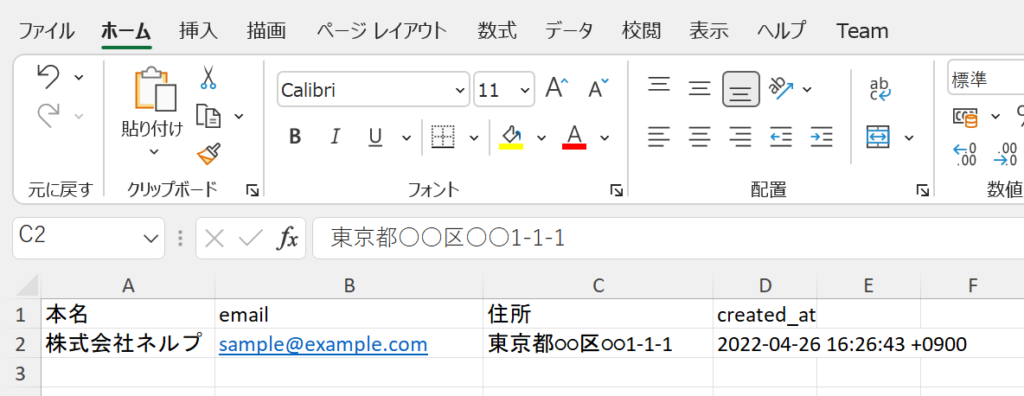Image resolution: width=1024 pixels, height=396 pixels.
Task: Open font size 11 dropdown
Action: (525, 90)
